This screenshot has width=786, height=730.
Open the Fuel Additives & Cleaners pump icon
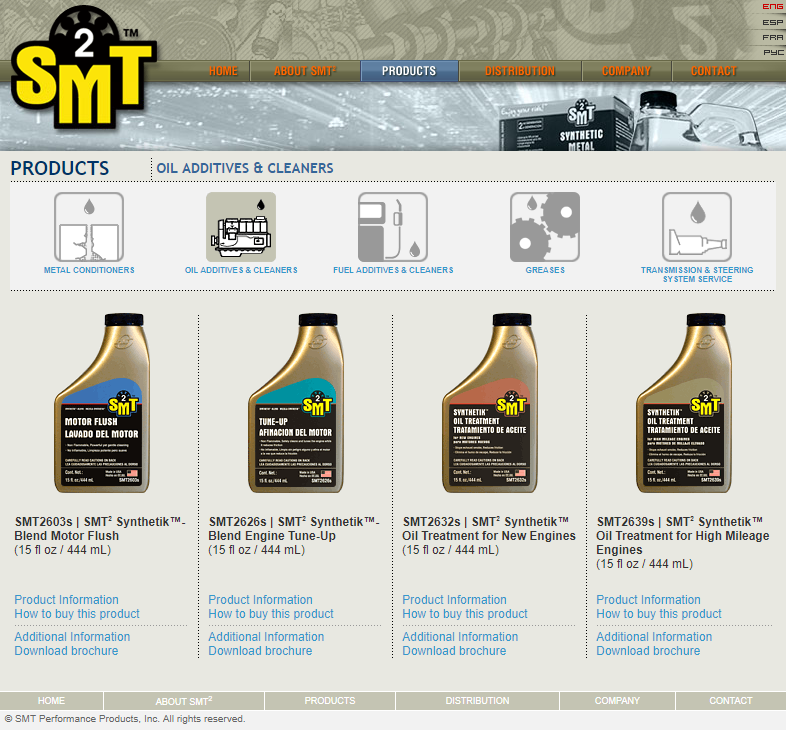pos(393,227)
